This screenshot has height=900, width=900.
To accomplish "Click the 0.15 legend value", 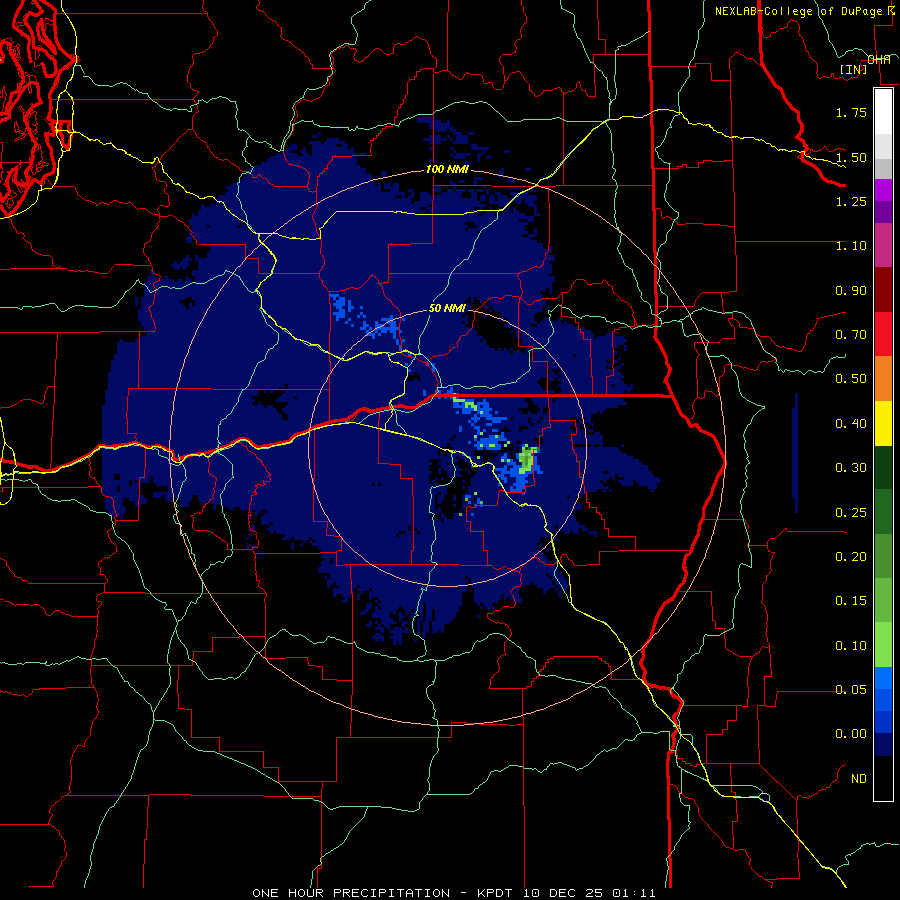I will (x=851, y=601).
